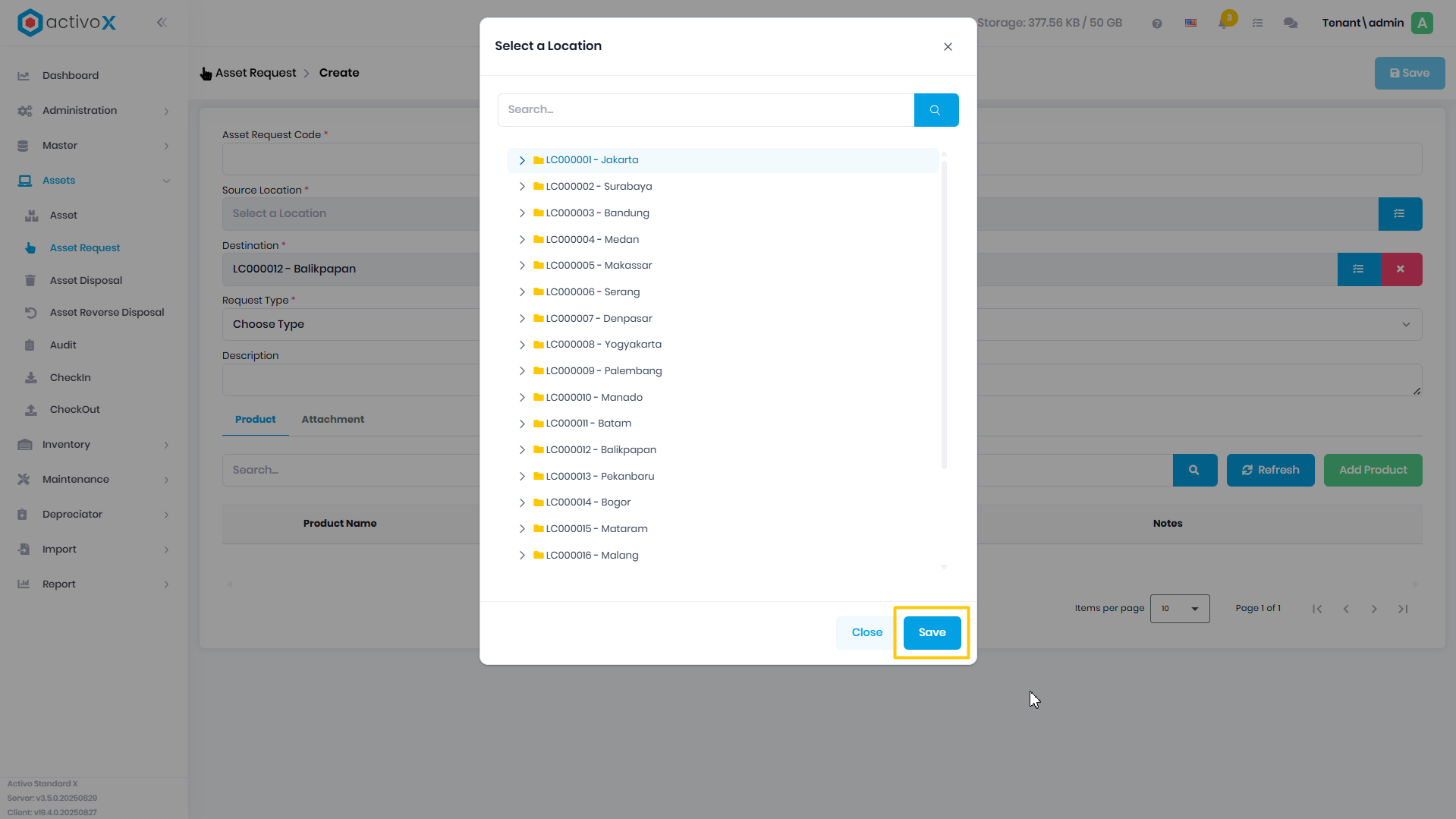This screenshot has height=819, width=1456.
Task: Expand the LC000002 - Surabaya node
Action: pyautogui.click(x=522, y=187)
